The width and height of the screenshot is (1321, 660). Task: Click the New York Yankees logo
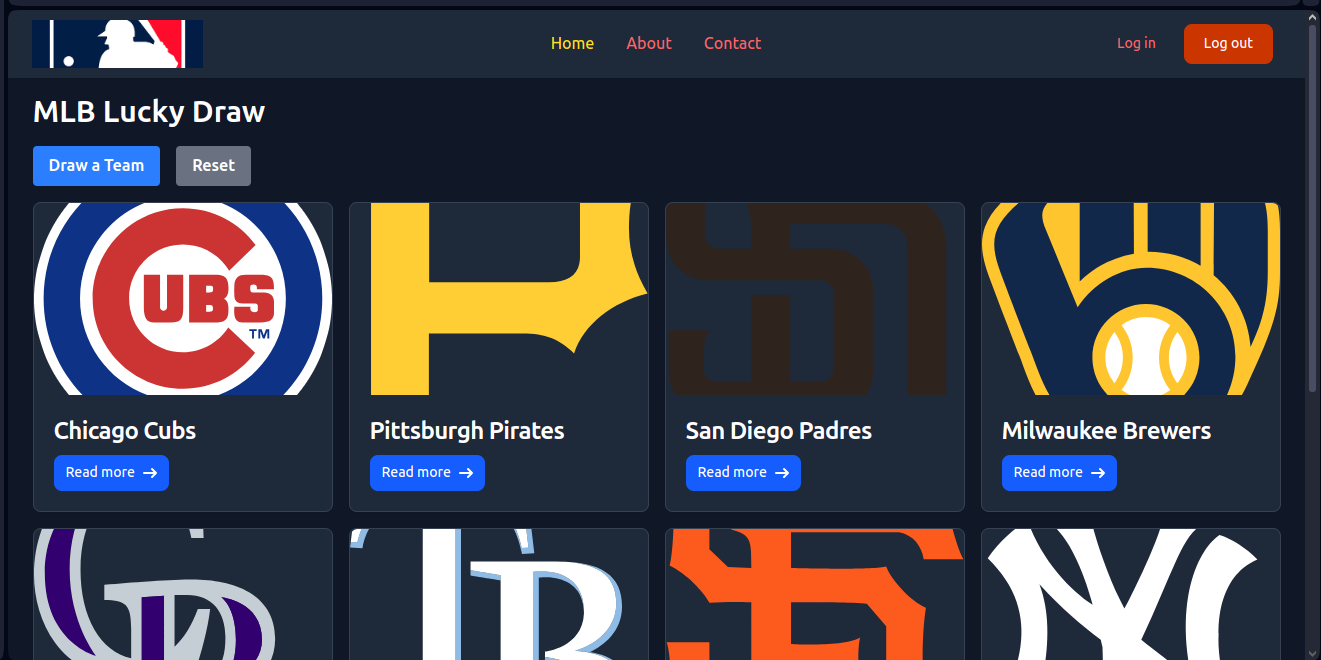[1130, 595]
